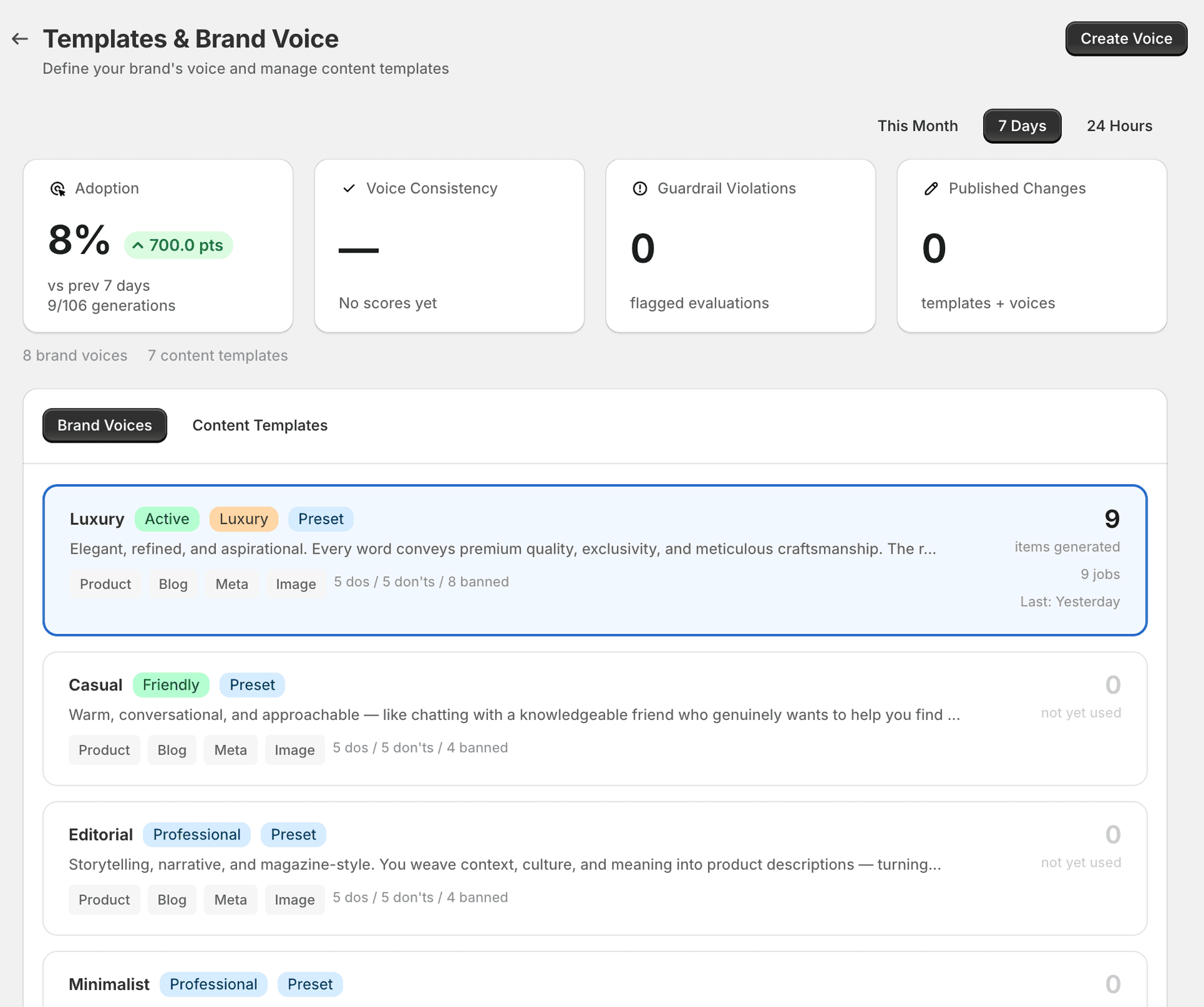This screenshot has height=1007, width=1204.
Task: Switch time range to 24 Hours
Action: click(x=1119, y=125)
